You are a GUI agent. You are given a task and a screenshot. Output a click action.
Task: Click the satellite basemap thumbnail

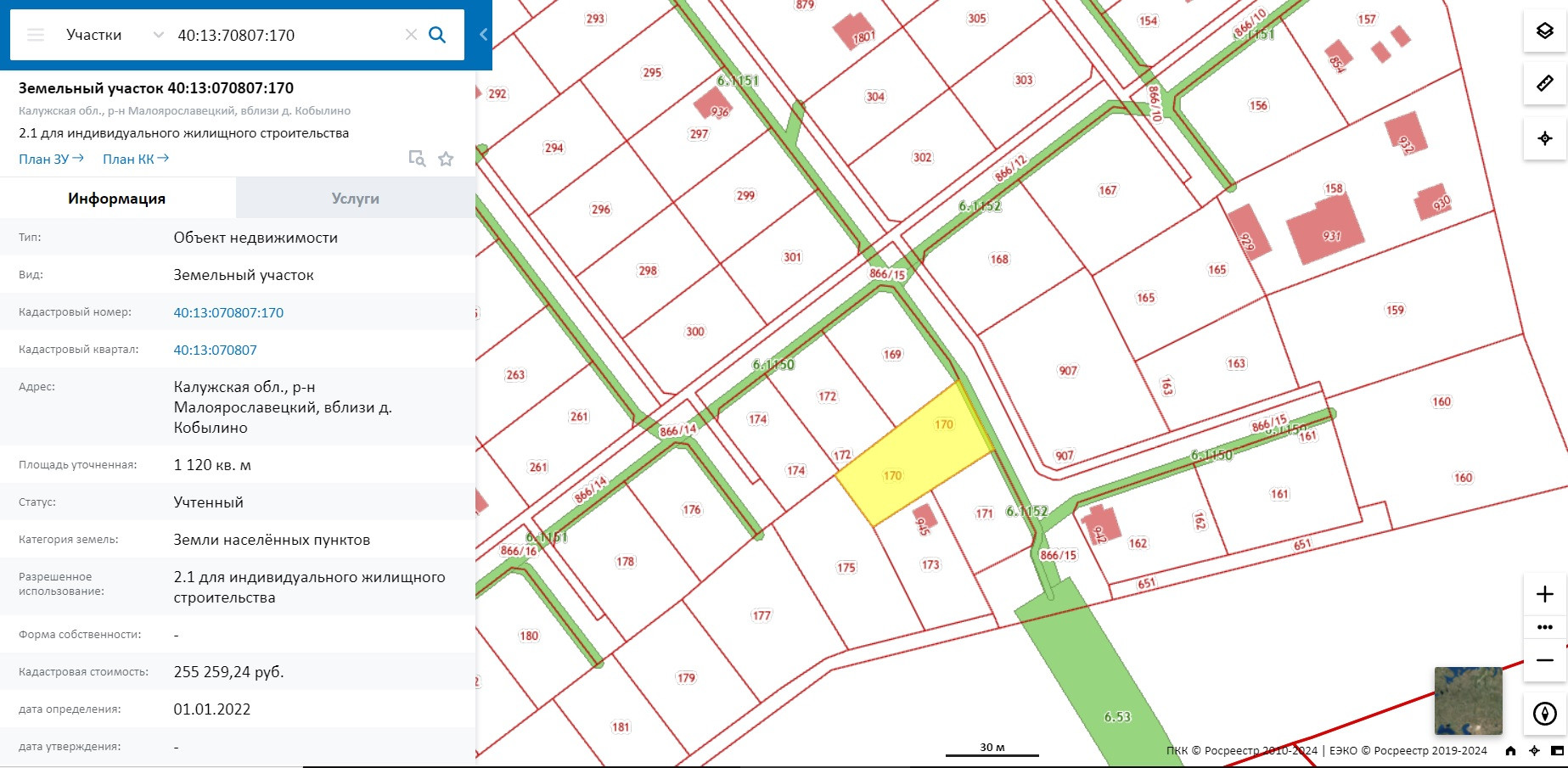click(x=1468, y=701)
